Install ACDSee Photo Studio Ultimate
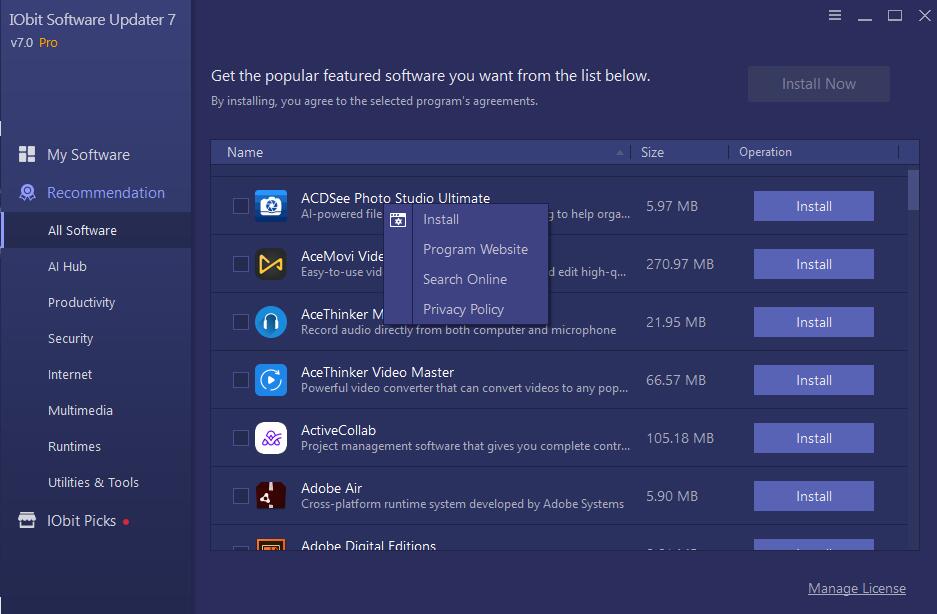Viewport: 937px width, 614px height. [x=813, y=206]
